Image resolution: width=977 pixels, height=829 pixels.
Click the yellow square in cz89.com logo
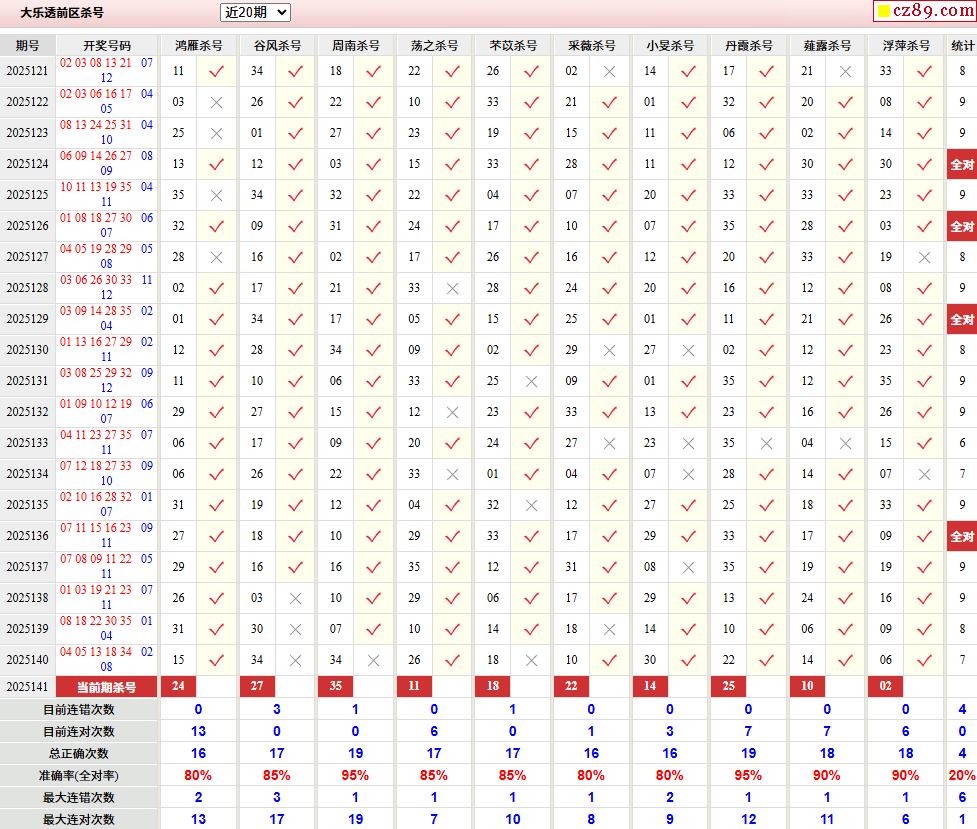click(x=883, y=12)
